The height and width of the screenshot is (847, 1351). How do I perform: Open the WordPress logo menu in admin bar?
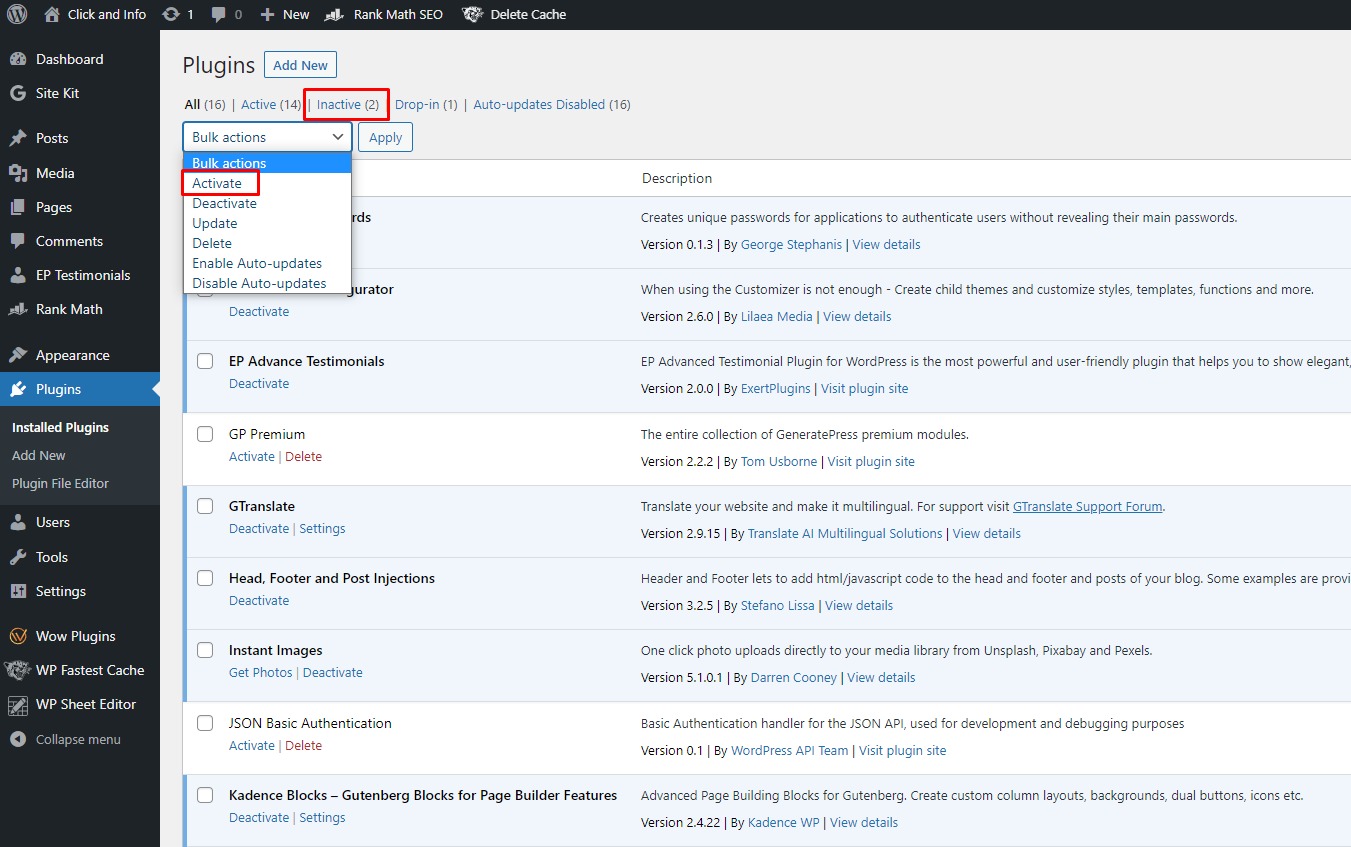click(x=15, y=14)
